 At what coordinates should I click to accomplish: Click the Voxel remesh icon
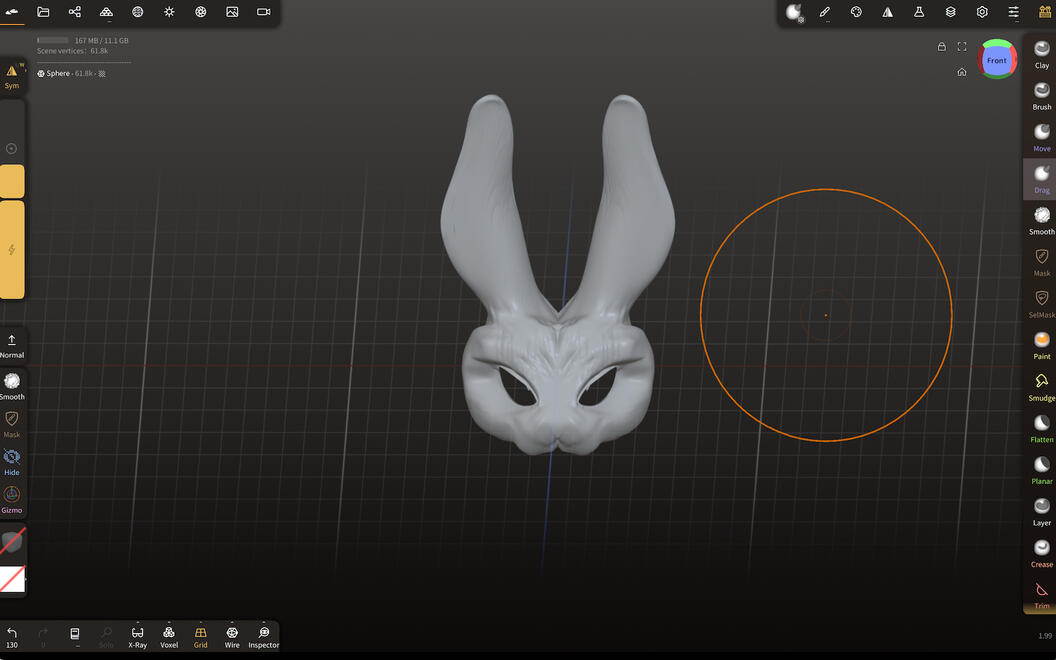point(169,636)
